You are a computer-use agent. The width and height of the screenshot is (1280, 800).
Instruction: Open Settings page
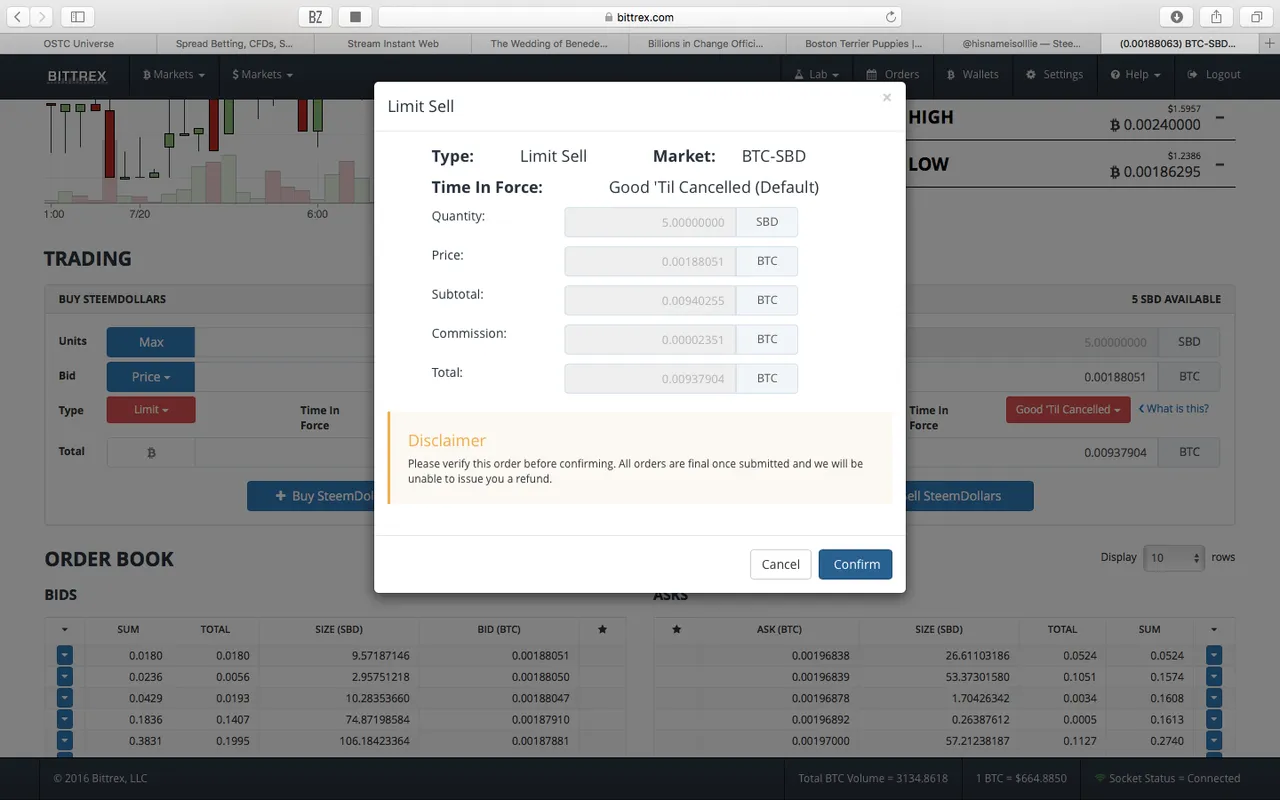click(1055, 75)
